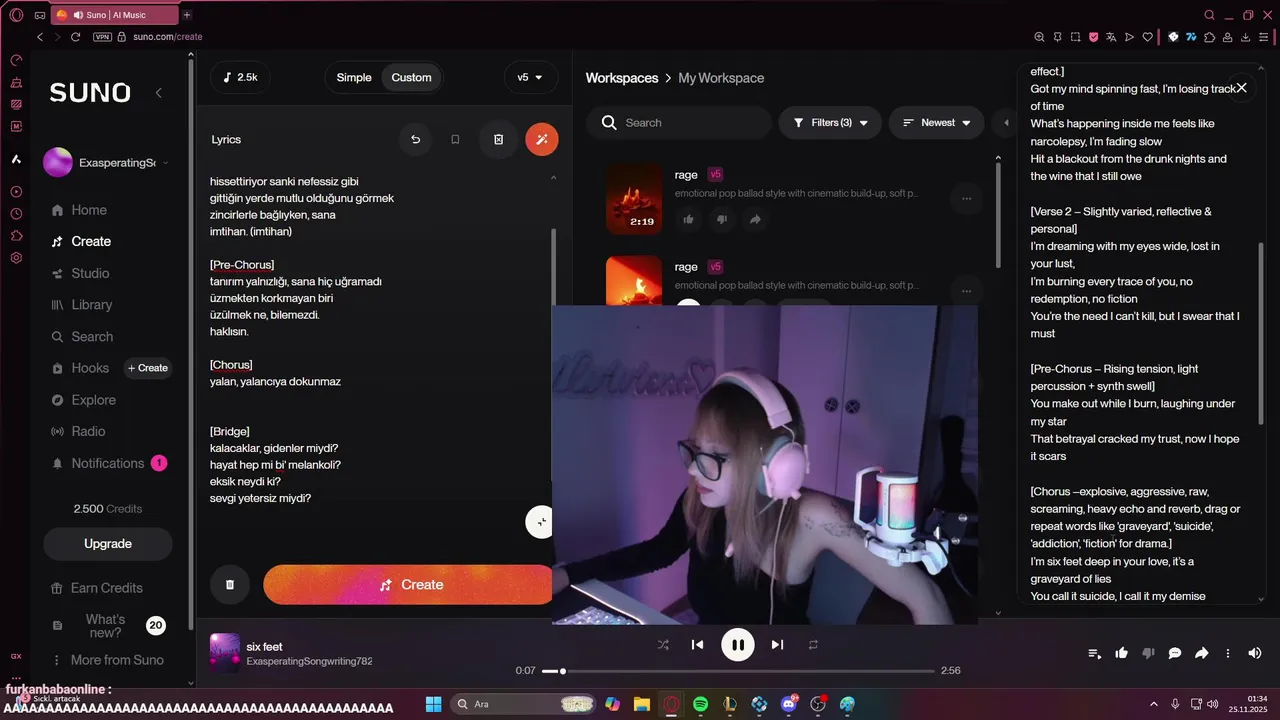
Task: Share the playing song from the player bar
Action: point(1202,653)
